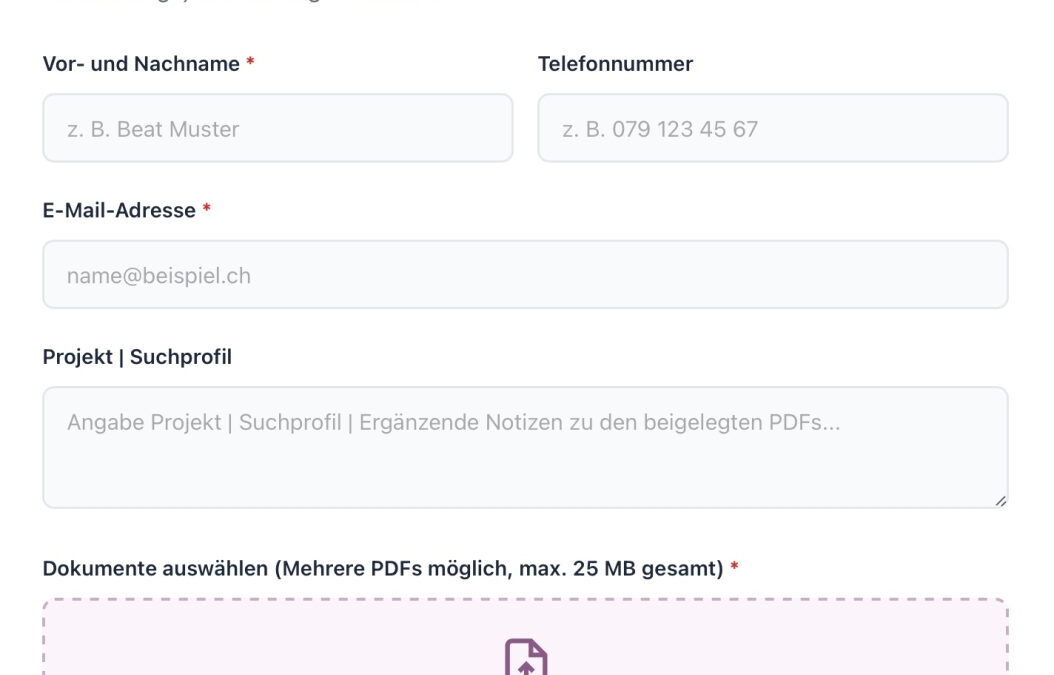The width and height of the screenshot is (1054, 675).
Task: Click the file upload icon in dropzone
Action: point(526,658)
